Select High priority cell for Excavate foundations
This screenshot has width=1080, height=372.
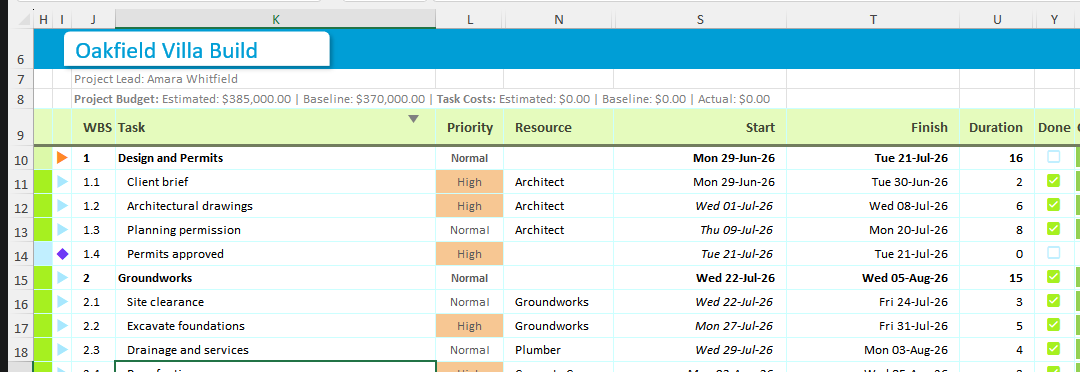[x=470, y=326]
